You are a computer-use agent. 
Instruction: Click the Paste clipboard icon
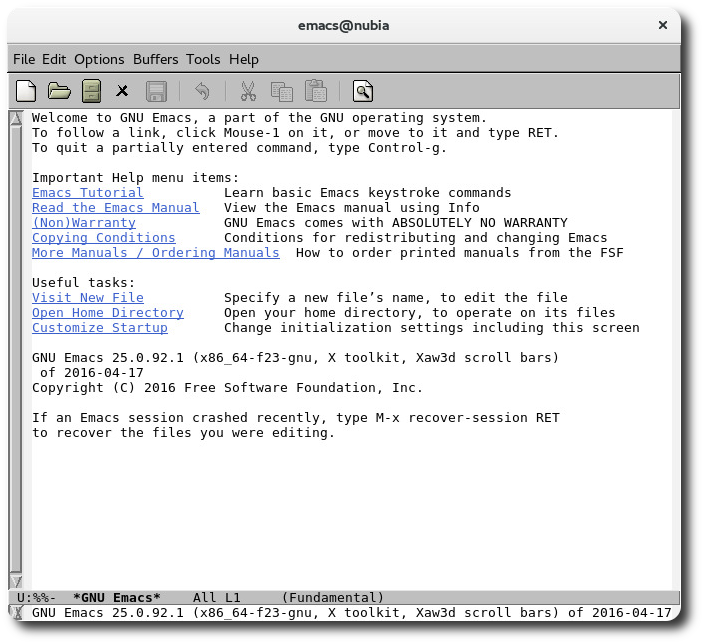[315, 92]
